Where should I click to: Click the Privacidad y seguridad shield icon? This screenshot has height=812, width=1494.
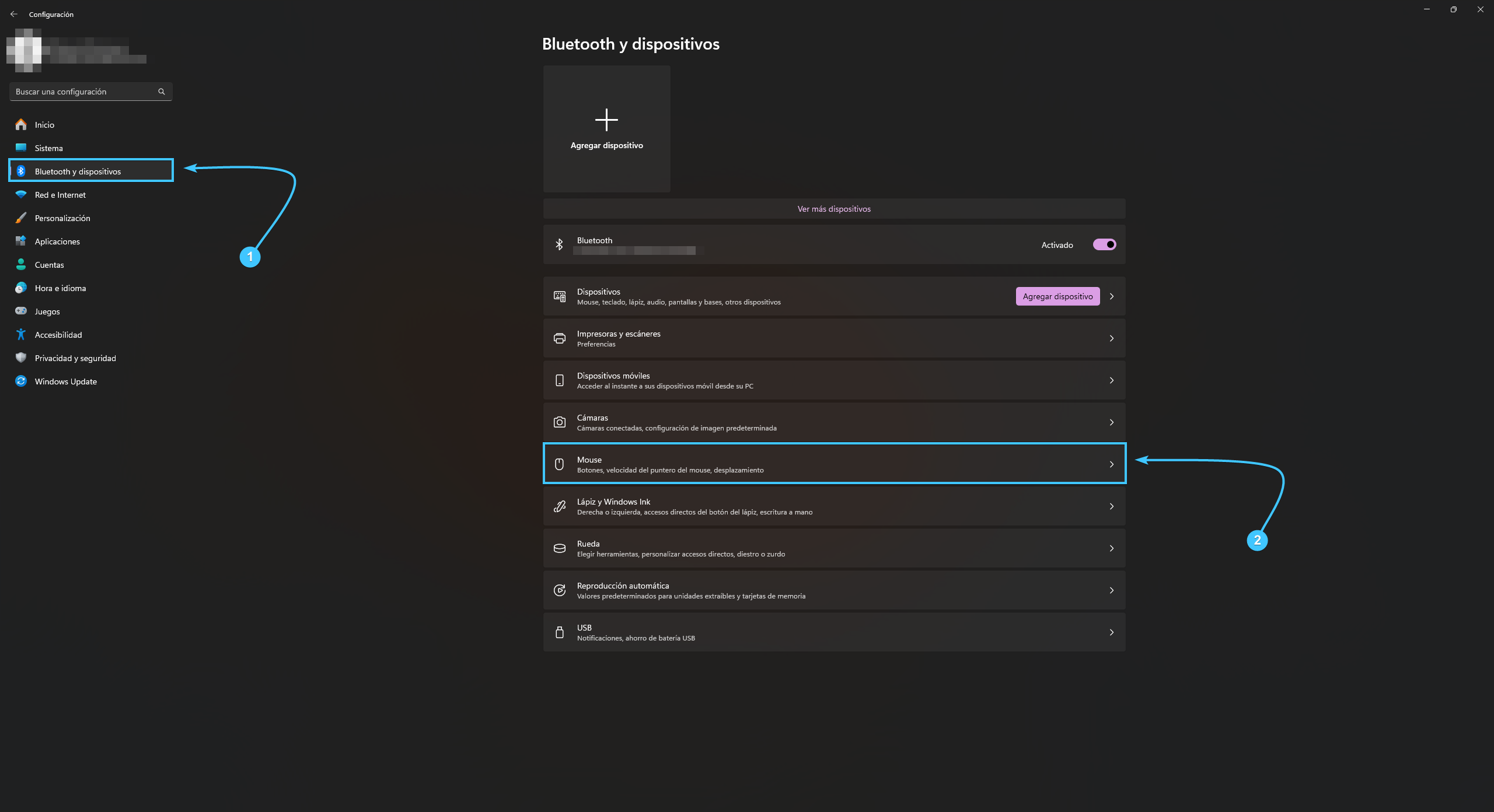click(x=21, y=358)
